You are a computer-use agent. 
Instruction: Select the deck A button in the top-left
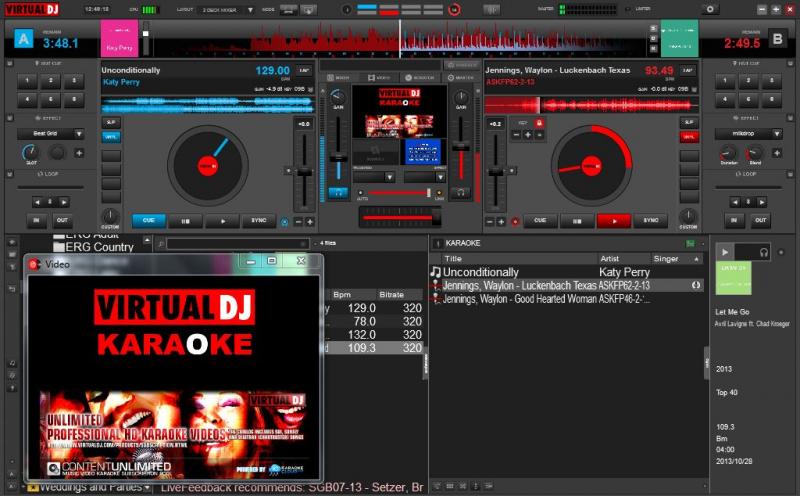[x=23, y=39]
